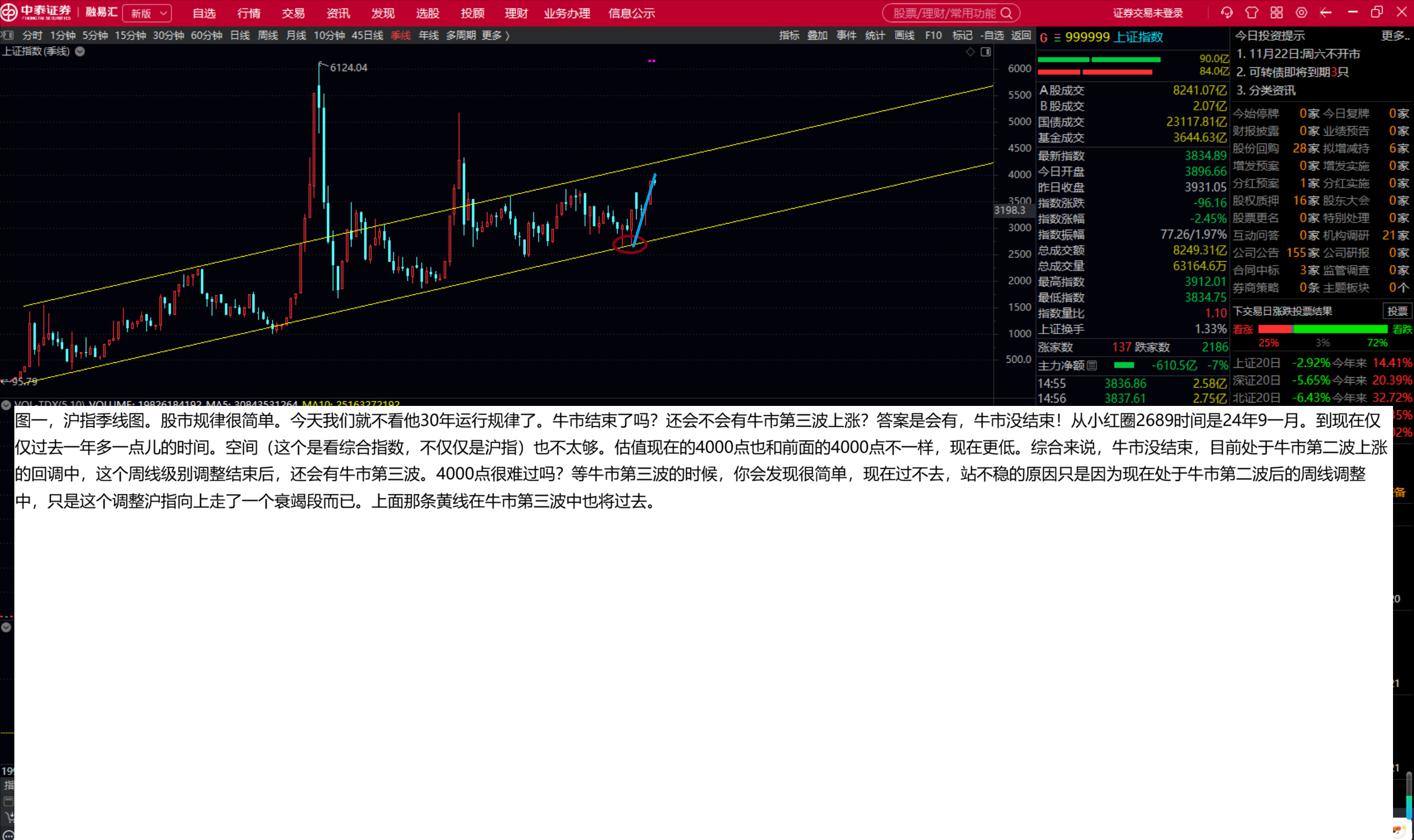Screen dimensions: 1414x840
Task: Expand the 更多 period options
Action: point(496,35)
